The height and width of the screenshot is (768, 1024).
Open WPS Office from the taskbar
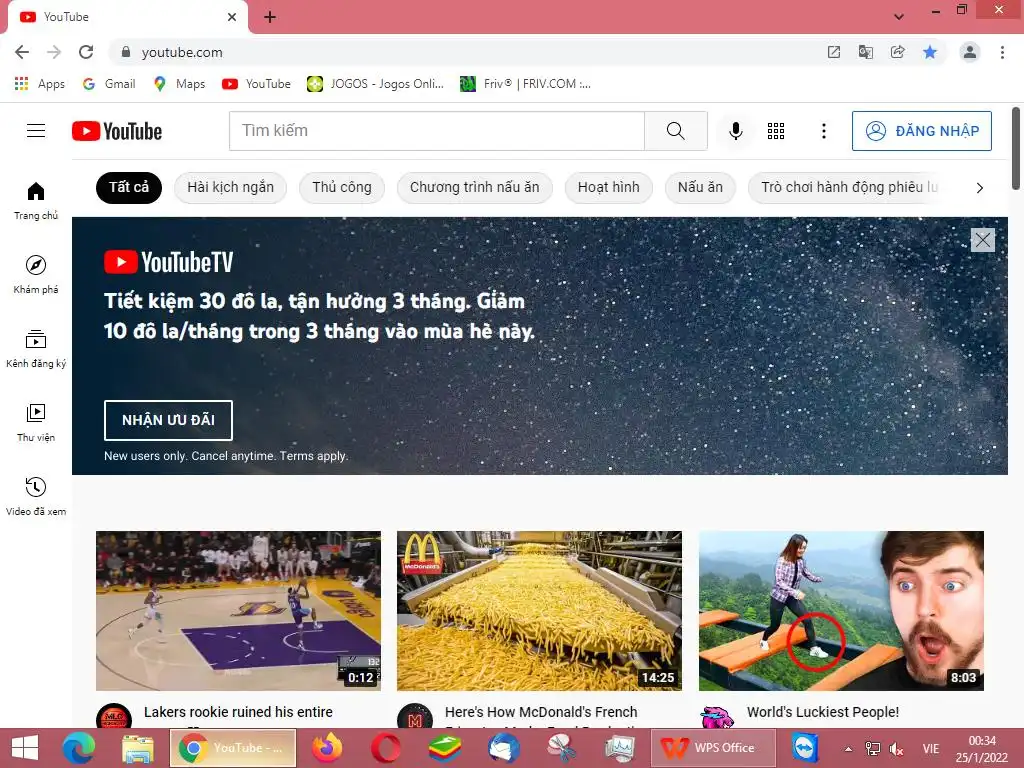coord(712,748)
